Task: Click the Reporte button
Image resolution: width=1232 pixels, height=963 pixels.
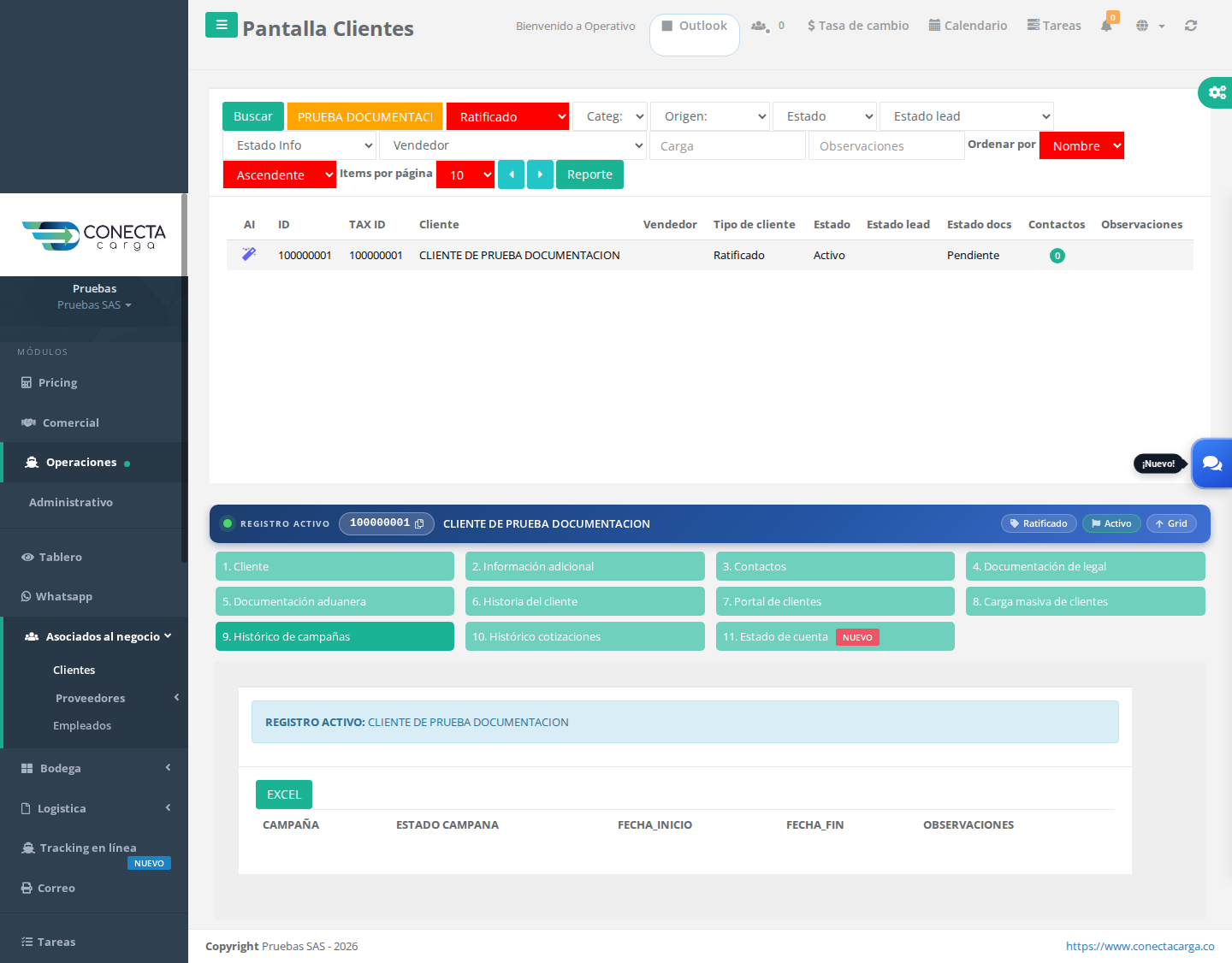Action: [x=589, y=174]
